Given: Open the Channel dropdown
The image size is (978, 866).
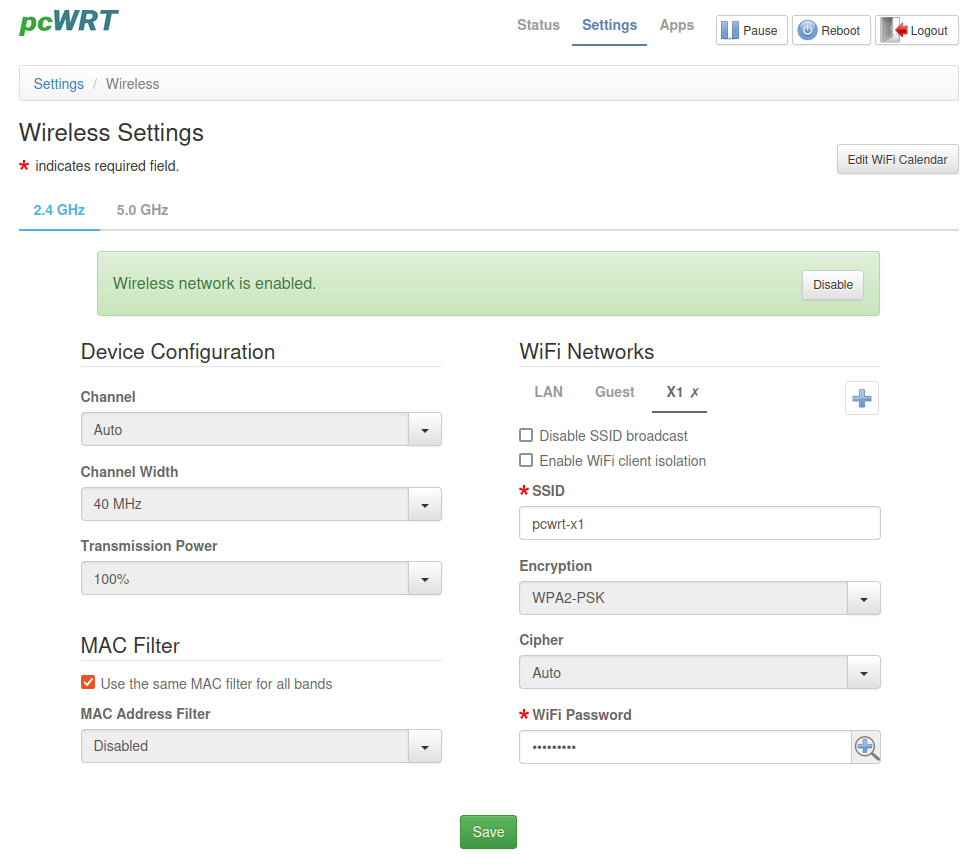Looking at the screenshot, I should click(260, 430).
